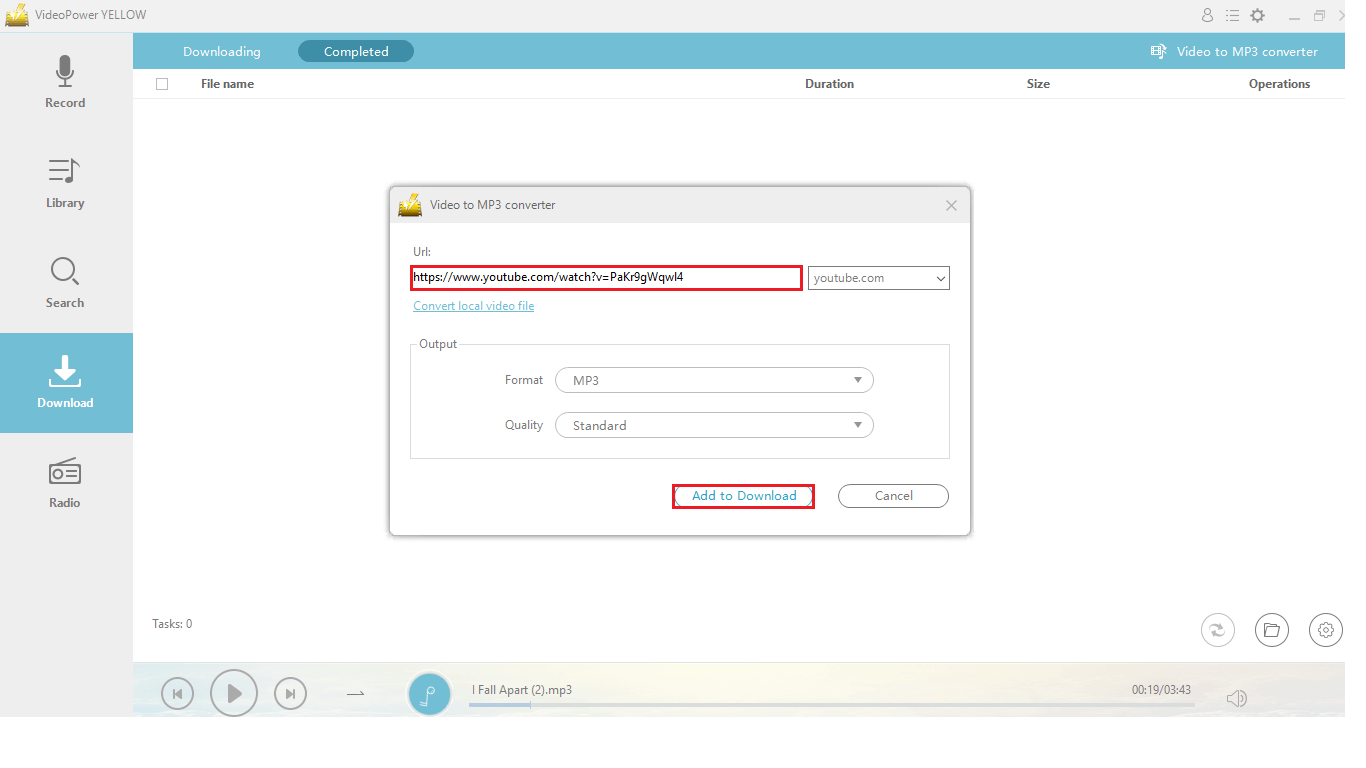Click the Tasks: 0 status text
1366x768 pixels.
click(x=172, y=624)
